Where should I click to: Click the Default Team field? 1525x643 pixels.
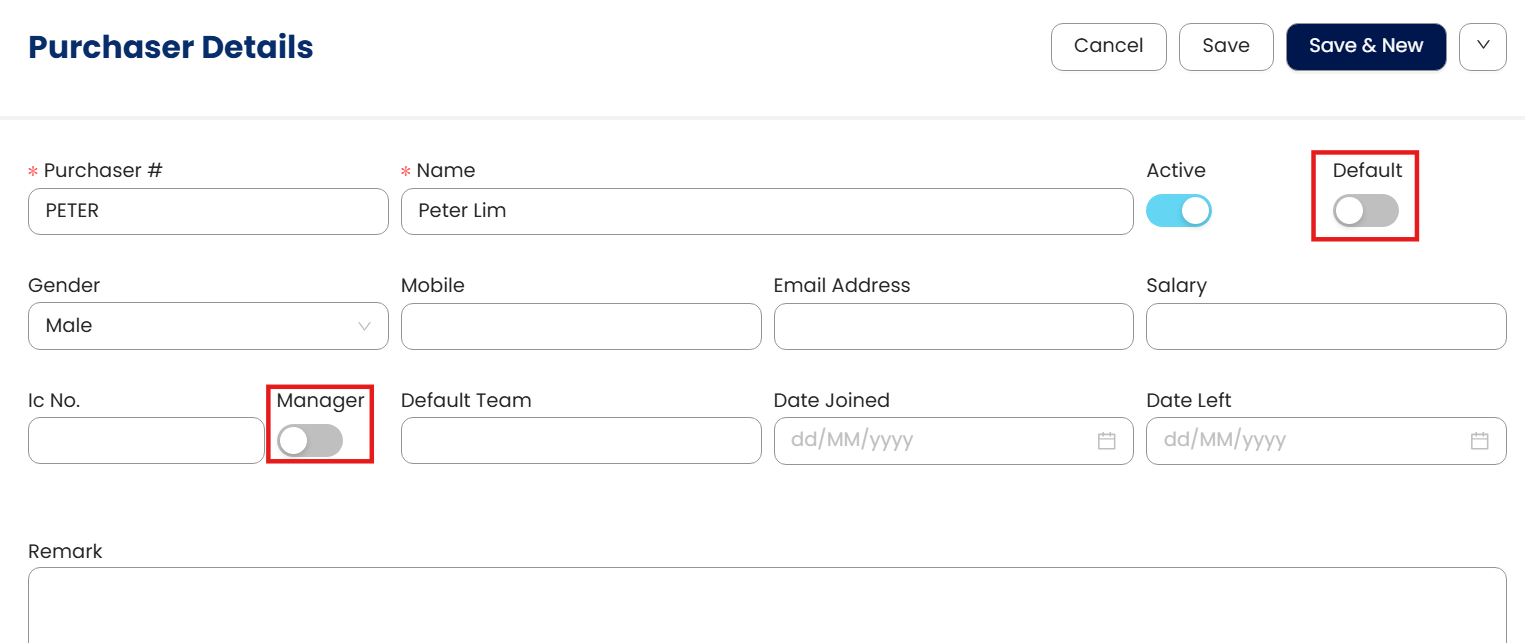(x=581, y=441)
